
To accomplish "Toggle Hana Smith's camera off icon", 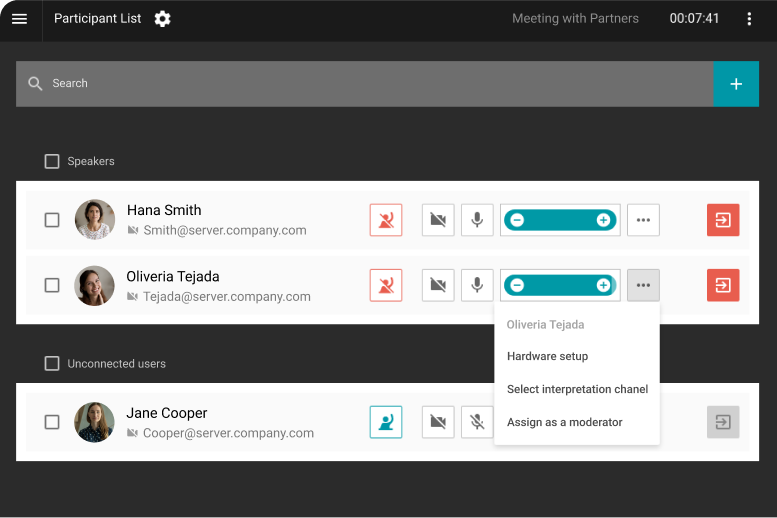I will (x=438, y=220).
